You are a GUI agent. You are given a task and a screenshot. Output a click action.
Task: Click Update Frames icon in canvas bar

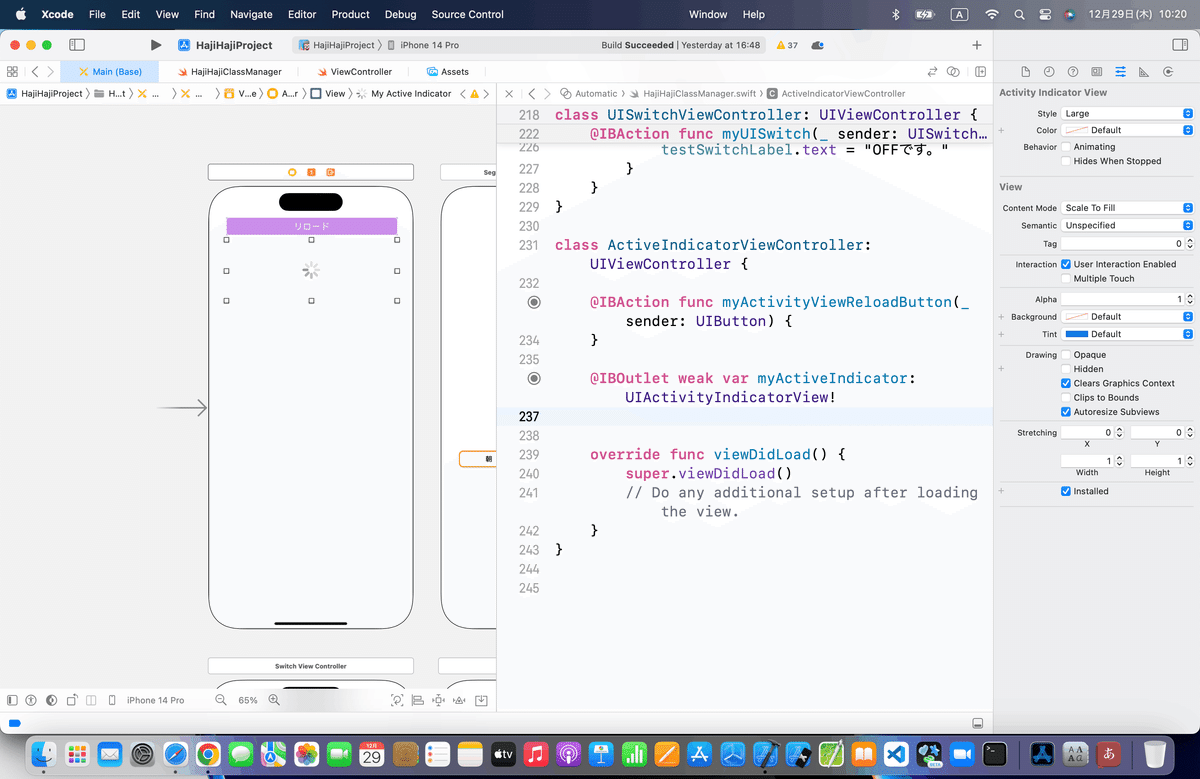(x=397, y=701)
